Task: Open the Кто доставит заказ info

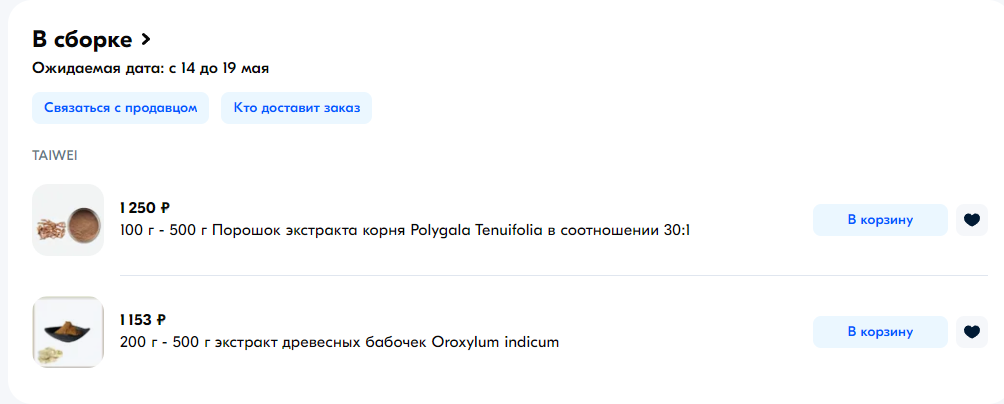Action: click(296, 108)
